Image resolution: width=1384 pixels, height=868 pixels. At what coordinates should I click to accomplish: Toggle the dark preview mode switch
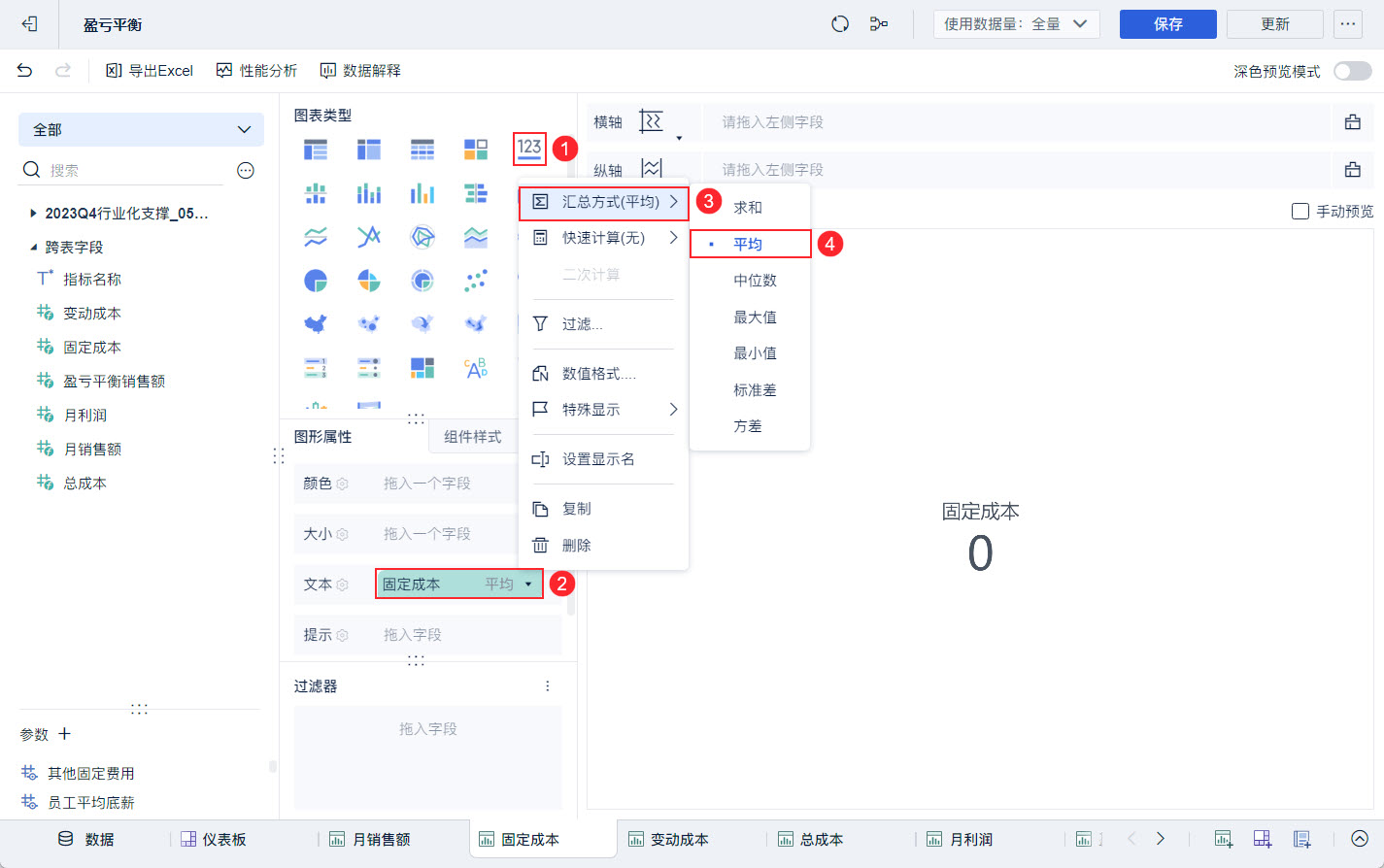pyautogui.click(x=1352, y=71)
